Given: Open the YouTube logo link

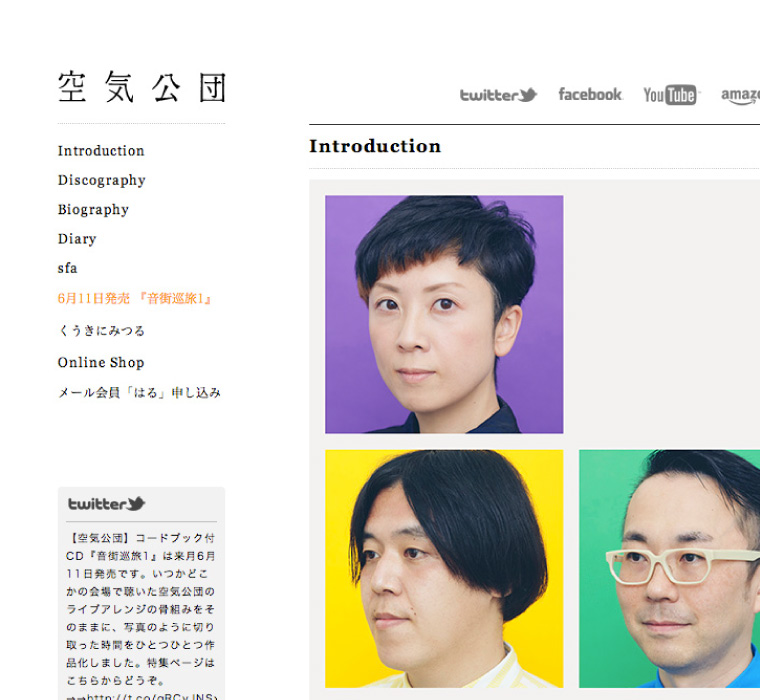Looking at the screenshot, I should click(x=670, y=95).
